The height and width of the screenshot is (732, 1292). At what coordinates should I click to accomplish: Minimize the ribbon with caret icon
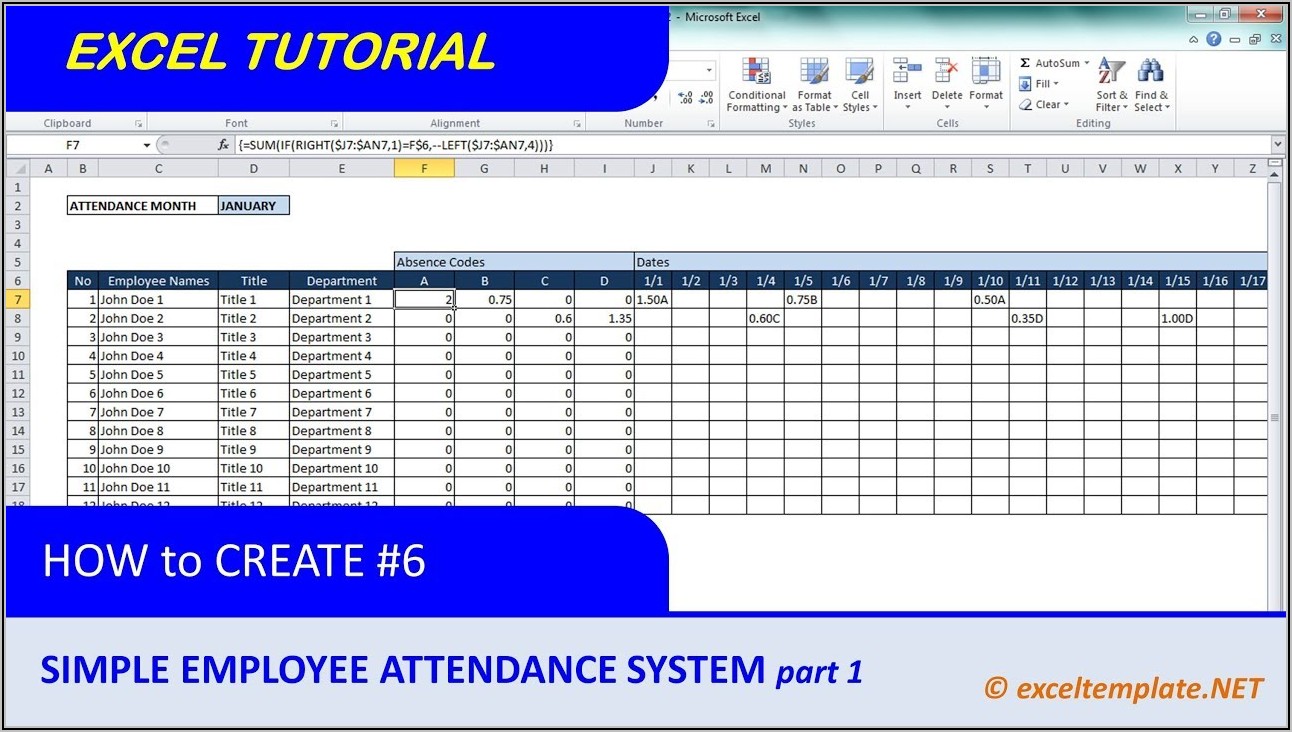pyautogui.click(x=1194, y=39)
